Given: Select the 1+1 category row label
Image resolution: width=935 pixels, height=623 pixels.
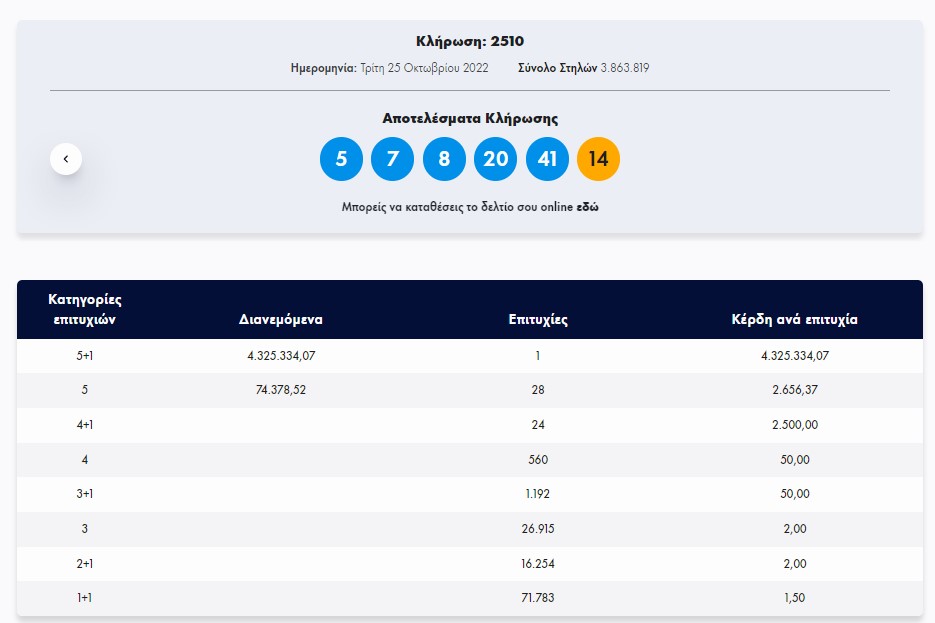Looking at the screenshot, I should click(85, 598).
